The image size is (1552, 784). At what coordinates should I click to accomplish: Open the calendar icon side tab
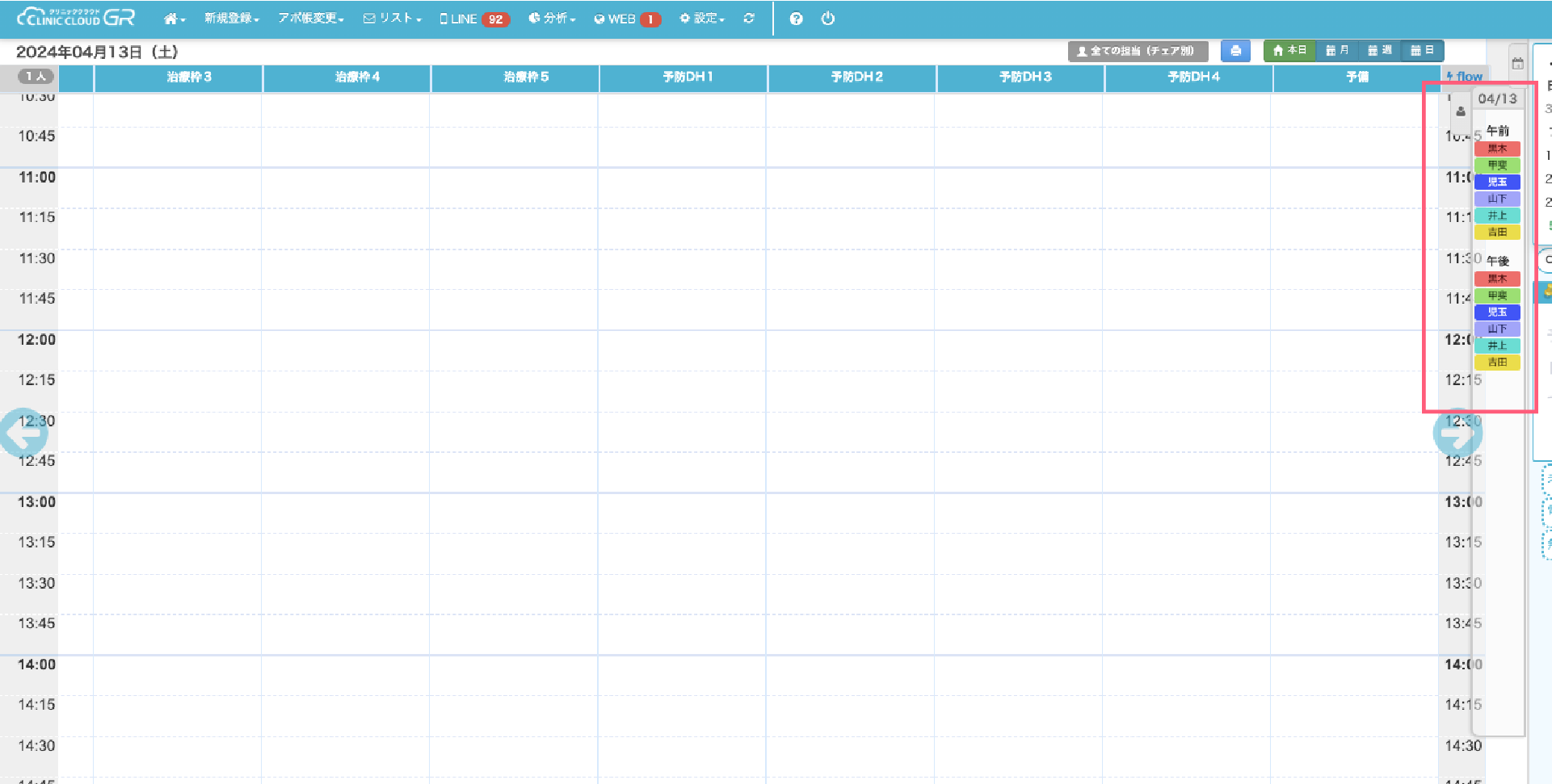(1517, 63)
